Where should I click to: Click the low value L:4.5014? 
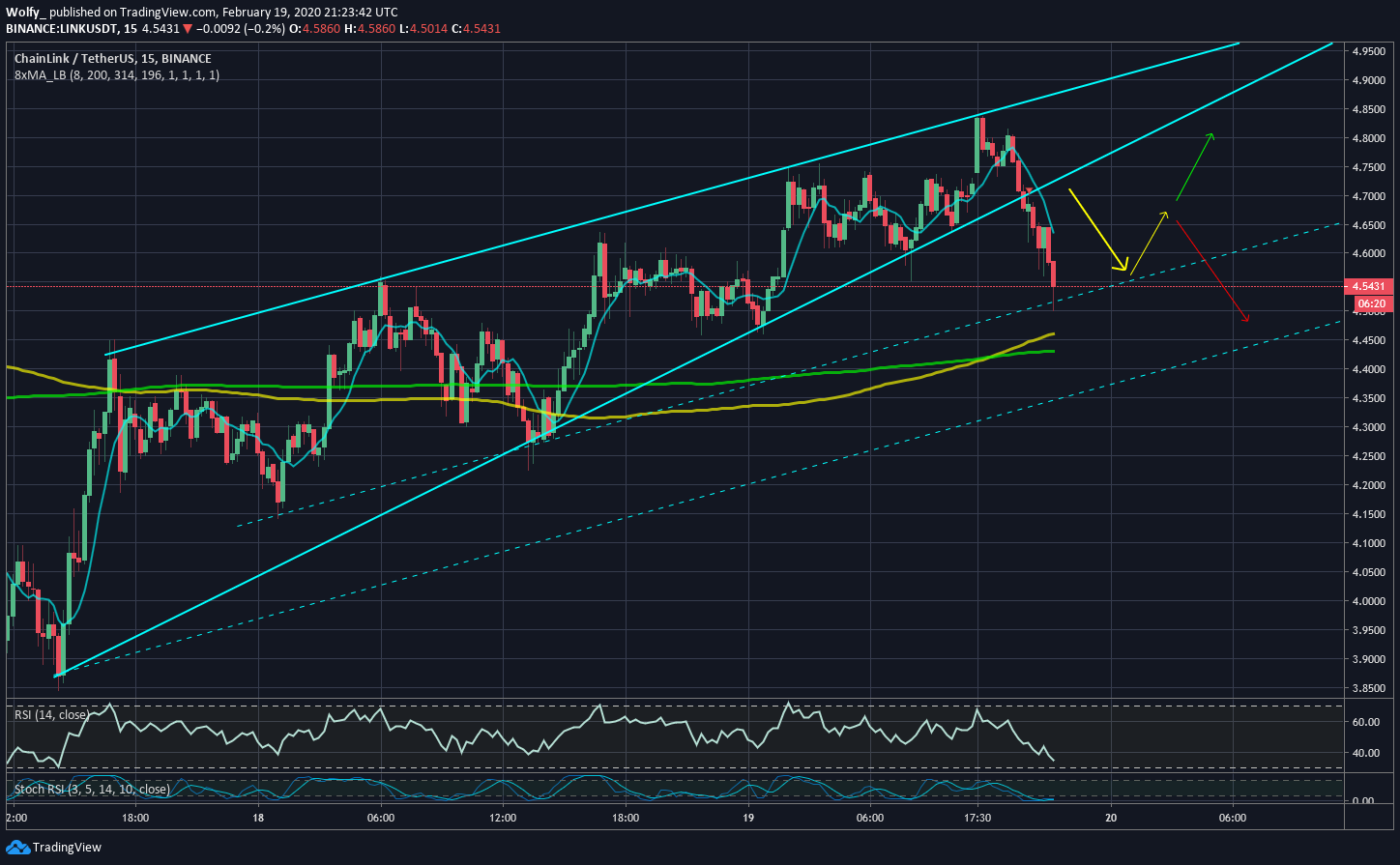tap(423, 29)
